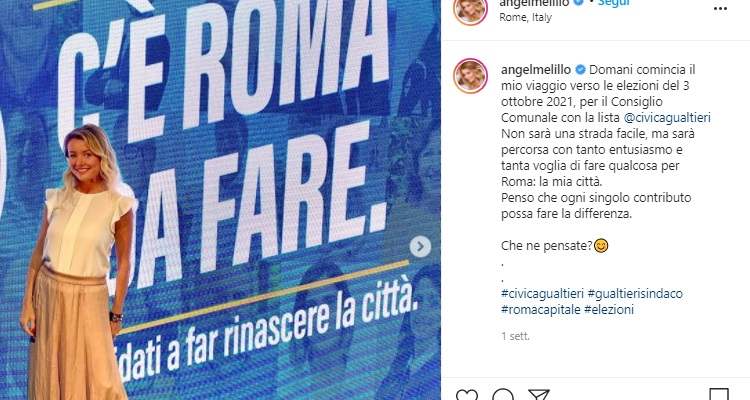The height and width of the screenshot is (400, 750).
Task: Save post with bookmark icon
Action: (719, 395)
